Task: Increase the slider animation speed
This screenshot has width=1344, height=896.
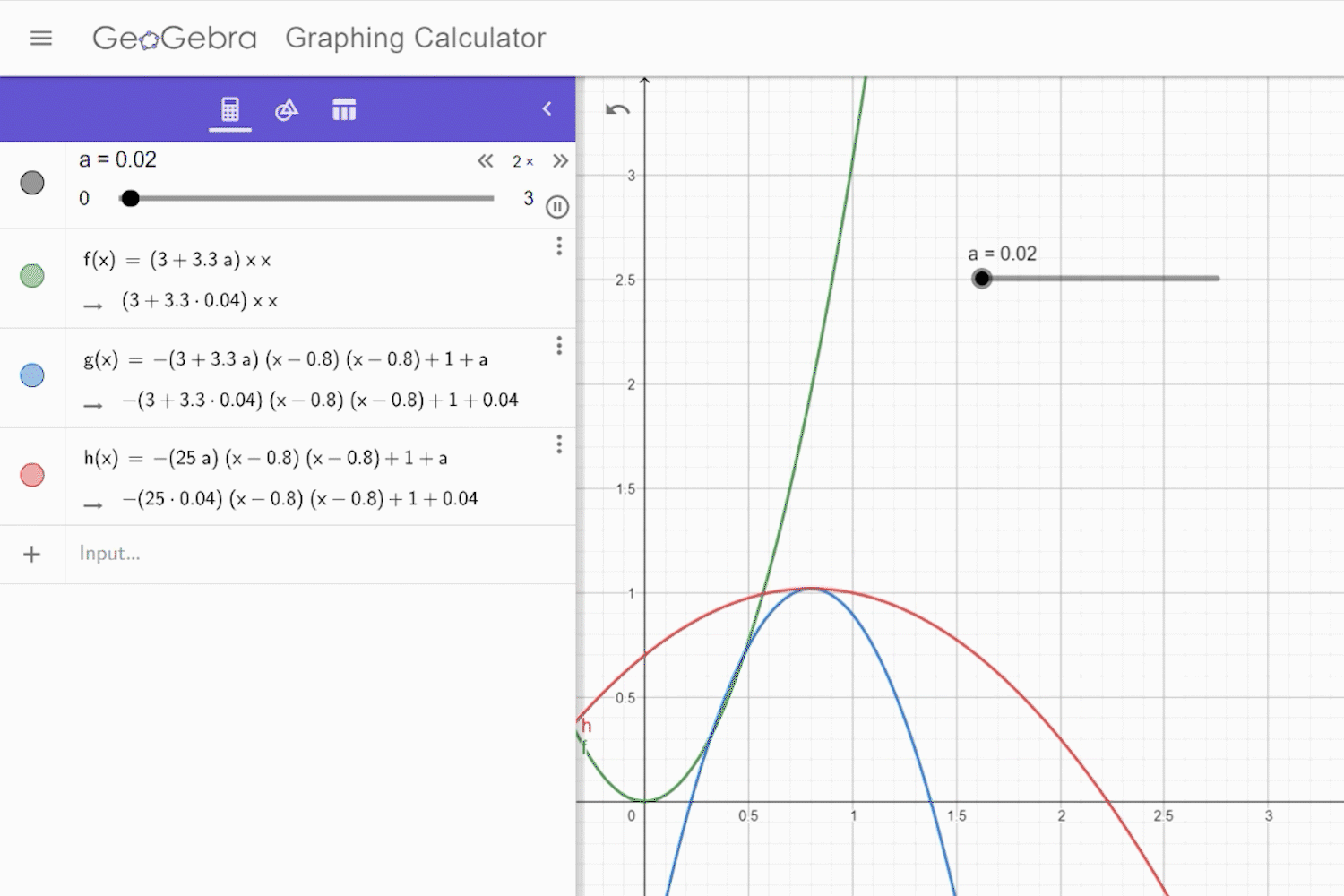Action: [x=560, y=161]
